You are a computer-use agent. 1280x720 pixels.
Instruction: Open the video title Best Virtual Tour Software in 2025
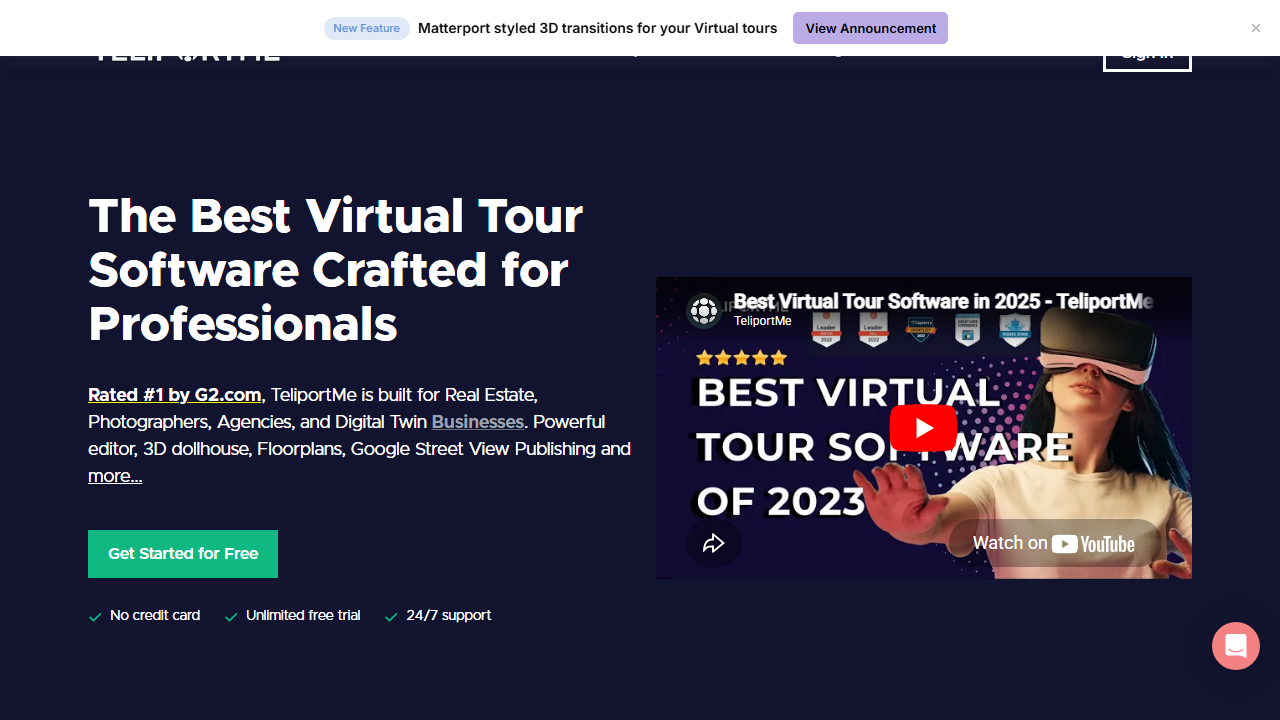click(x=943, y=301)
